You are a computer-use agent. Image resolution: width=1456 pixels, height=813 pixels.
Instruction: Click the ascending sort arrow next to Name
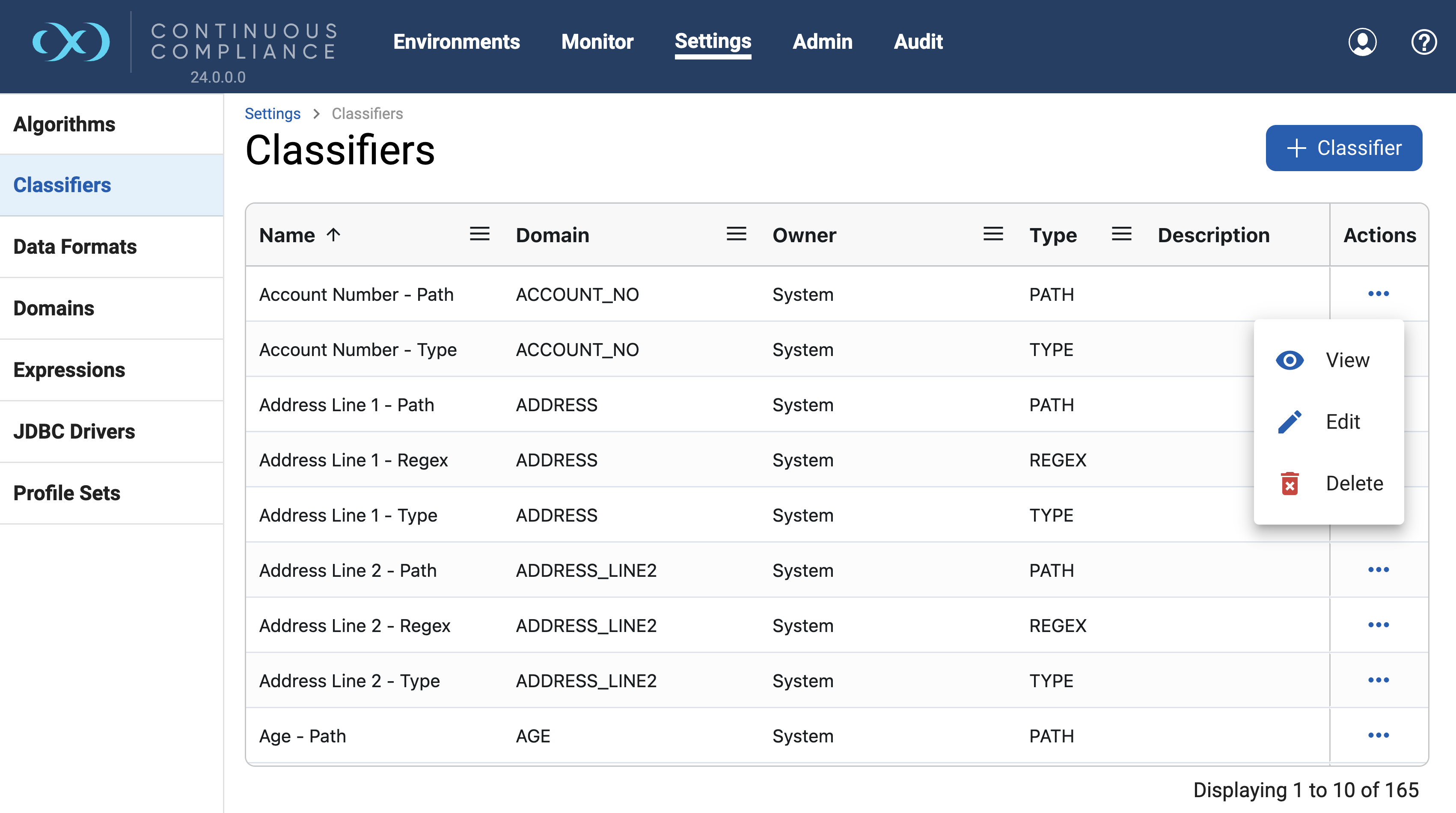coord(333,234)
